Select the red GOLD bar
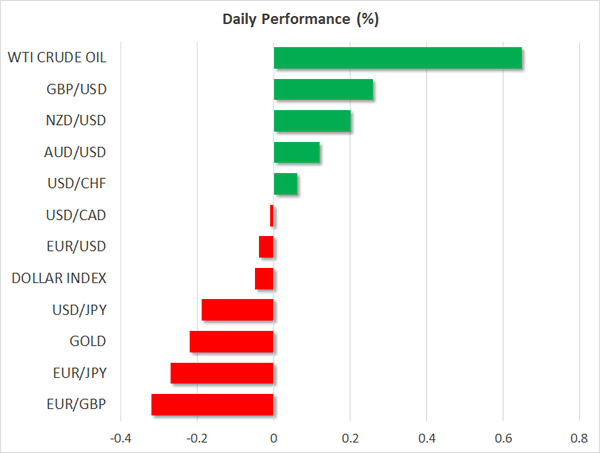 point(231,342)
